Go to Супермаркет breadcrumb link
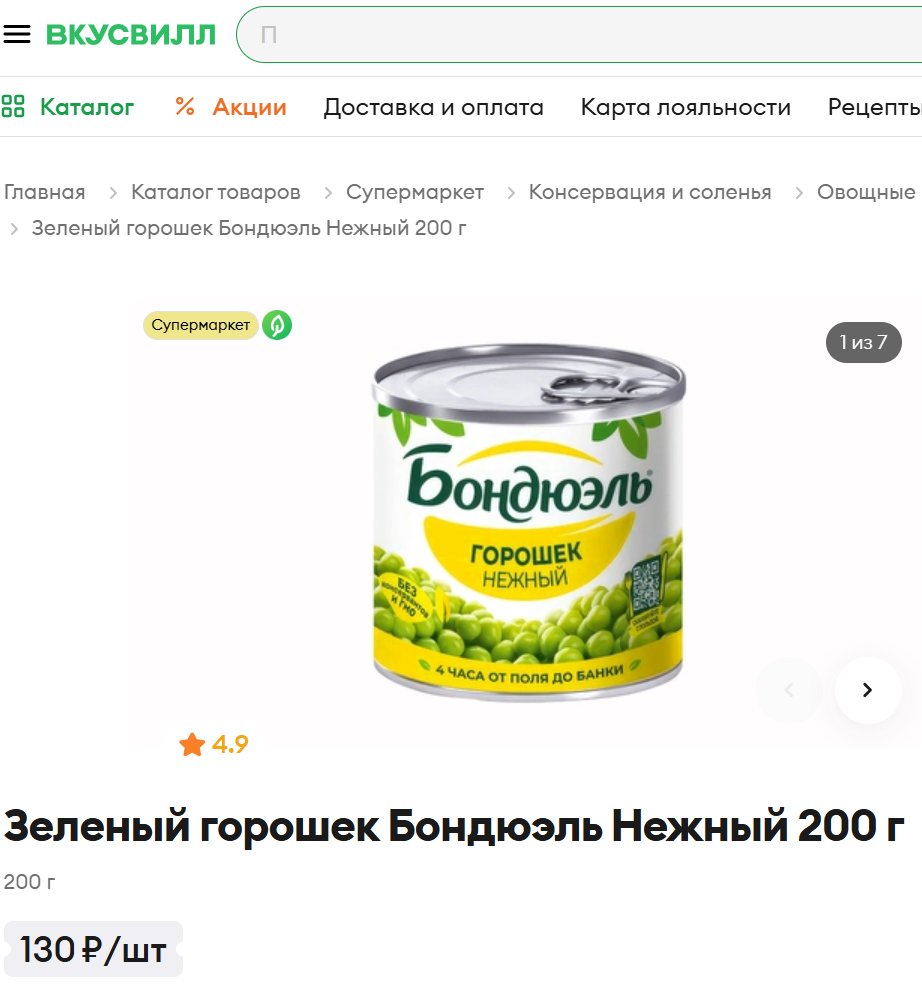Image resolution: width=922 pixels, height=994 pixels. point(415,192)
